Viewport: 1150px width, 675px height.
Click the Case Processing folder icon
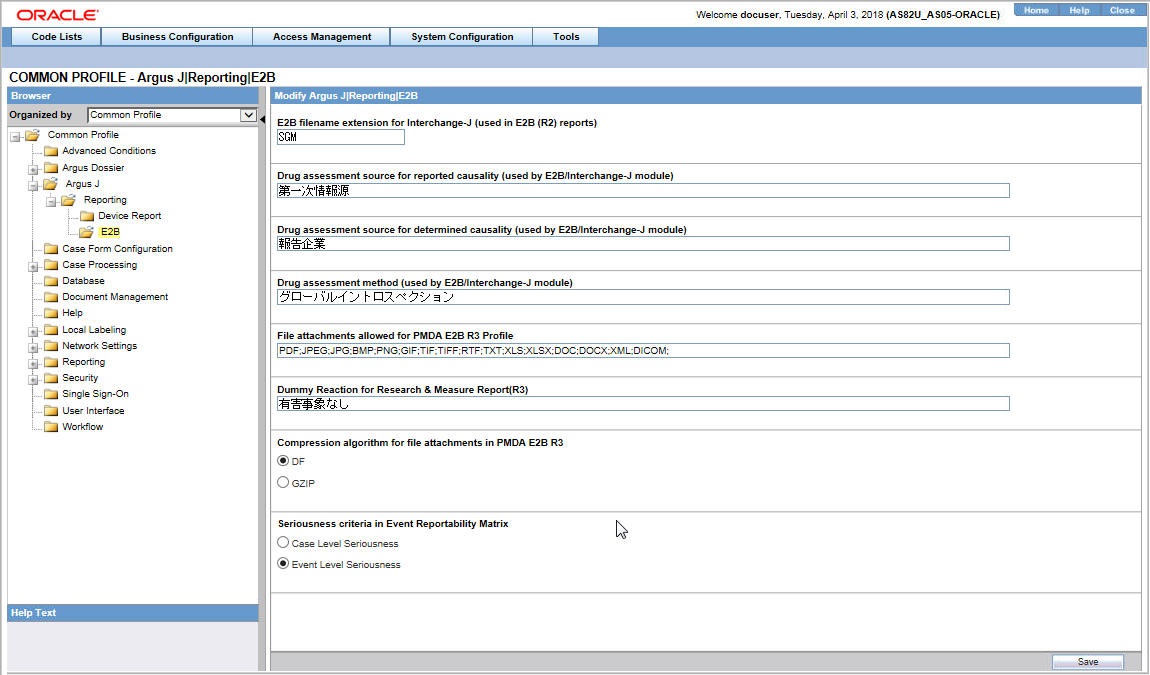(51, 265)
